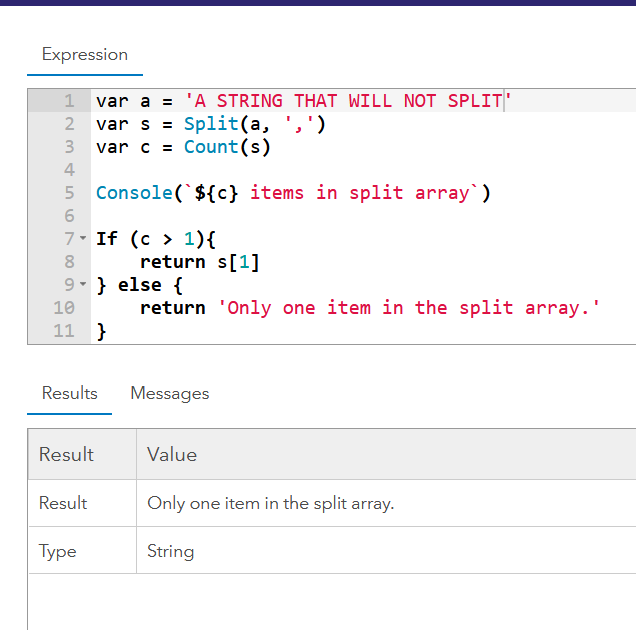Open the Messages tab
Viewport: 636px width, 630px height.
click(x=170, y=393)
